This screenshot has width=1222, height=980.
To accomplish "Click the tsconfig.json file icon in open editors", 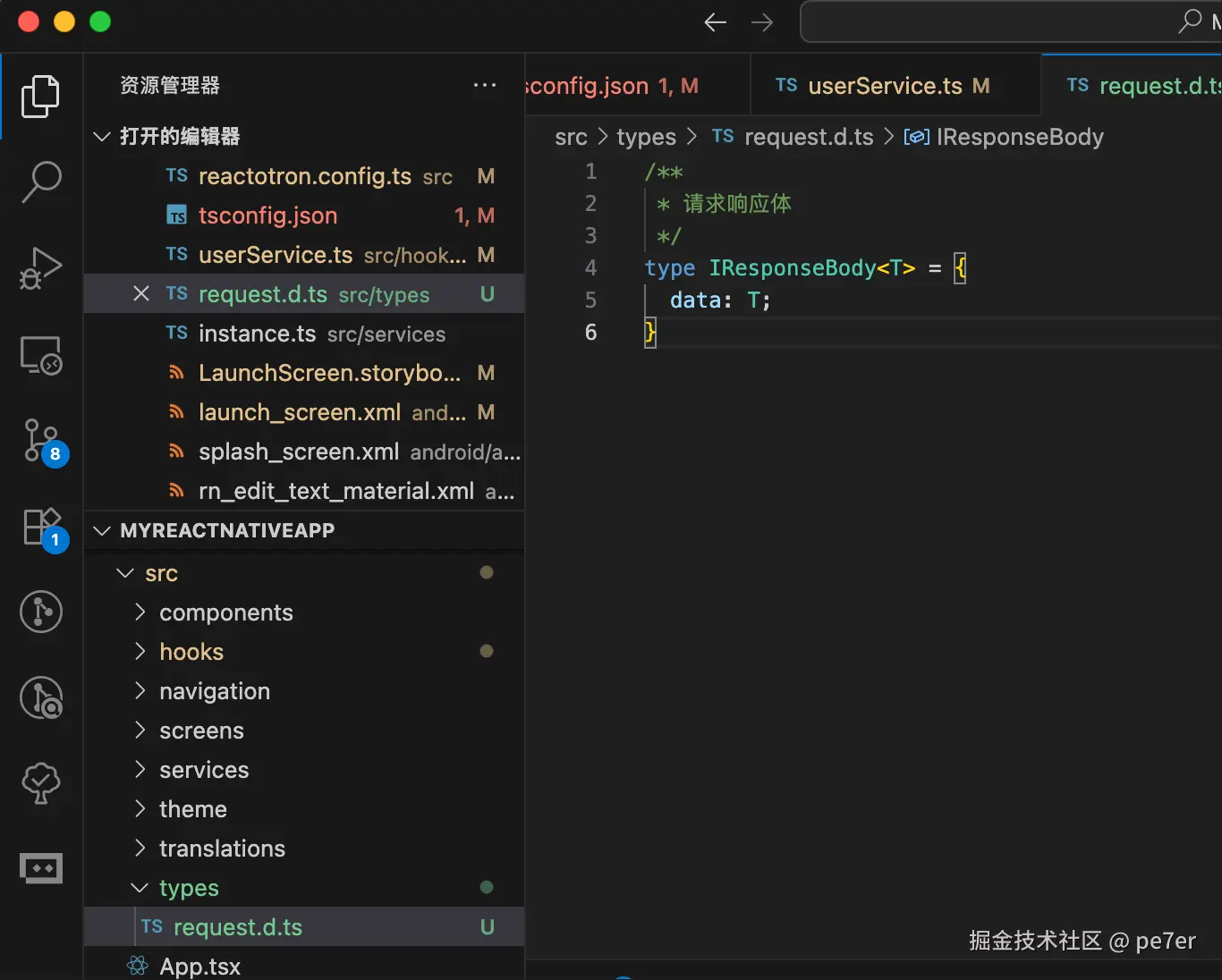I will point(177,215).
